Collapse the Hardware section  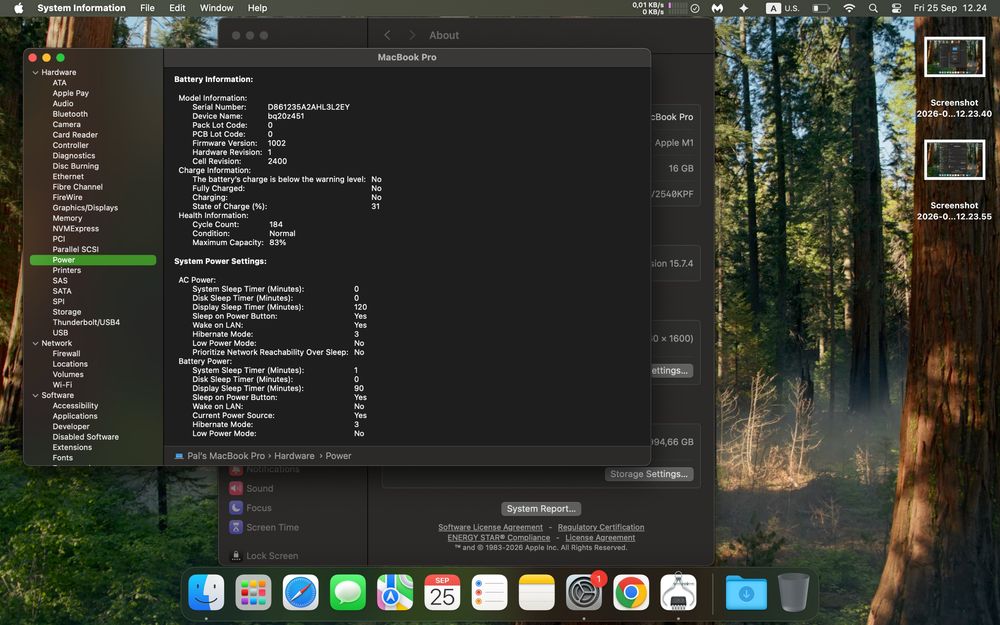[36, 73]
